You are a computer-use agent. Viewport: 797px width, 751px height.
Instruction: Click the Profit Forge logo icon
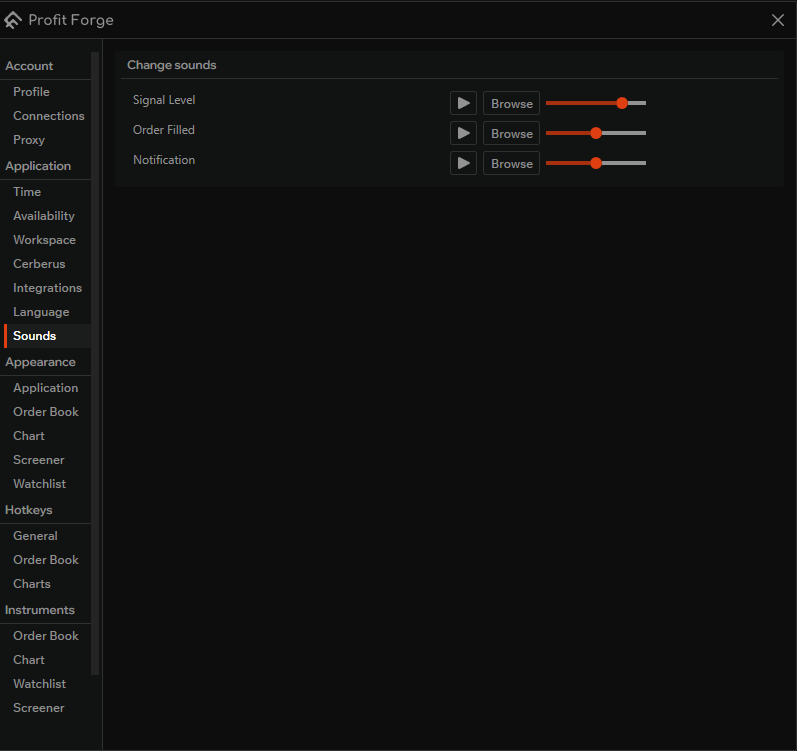pyautogui.click(x=13, y=20)
